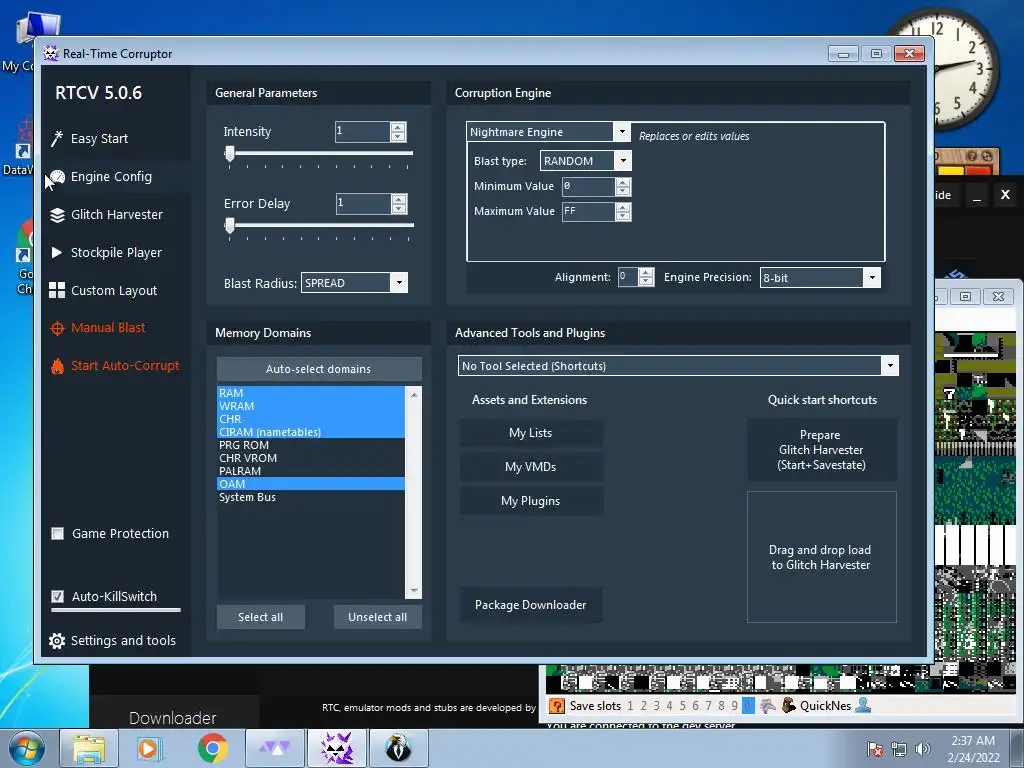Open Engine Precision 8-bit dropdown

872,278
